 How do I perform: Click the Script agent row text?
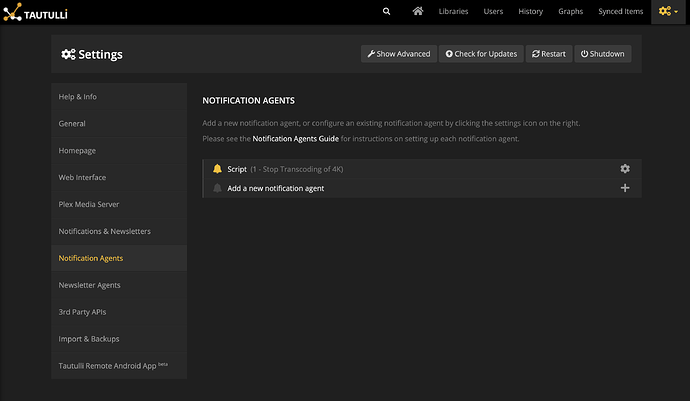coord(285,169)
